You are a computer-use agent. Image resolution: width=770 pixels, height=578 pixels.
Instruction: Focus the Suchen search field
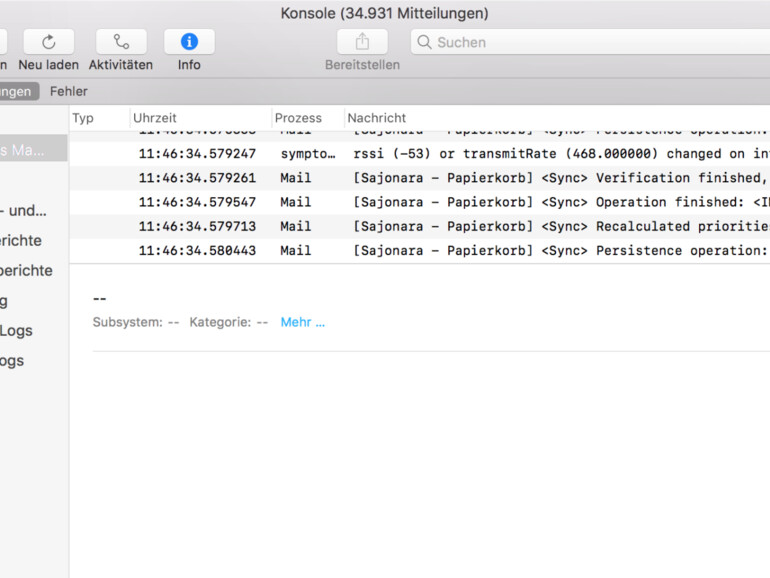(x=590, y=42)
